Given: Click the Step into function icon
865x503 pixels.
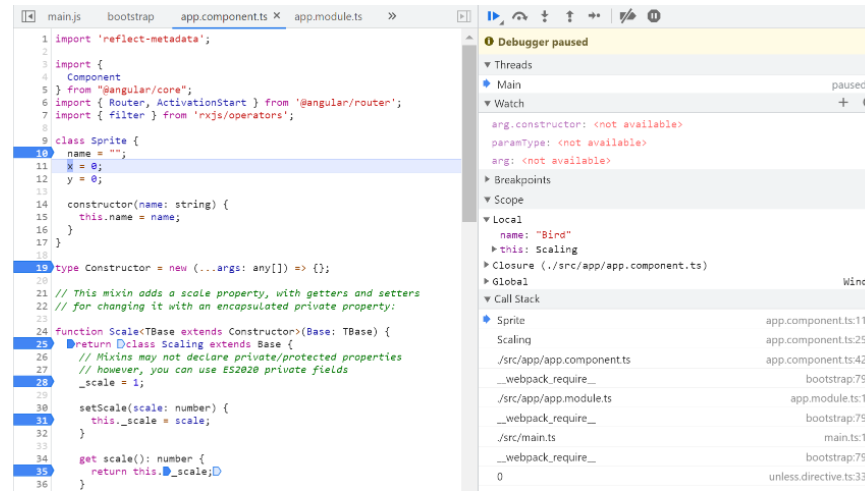Looking at the screenshot, I should pyautogui.click(x=545, y=16).
